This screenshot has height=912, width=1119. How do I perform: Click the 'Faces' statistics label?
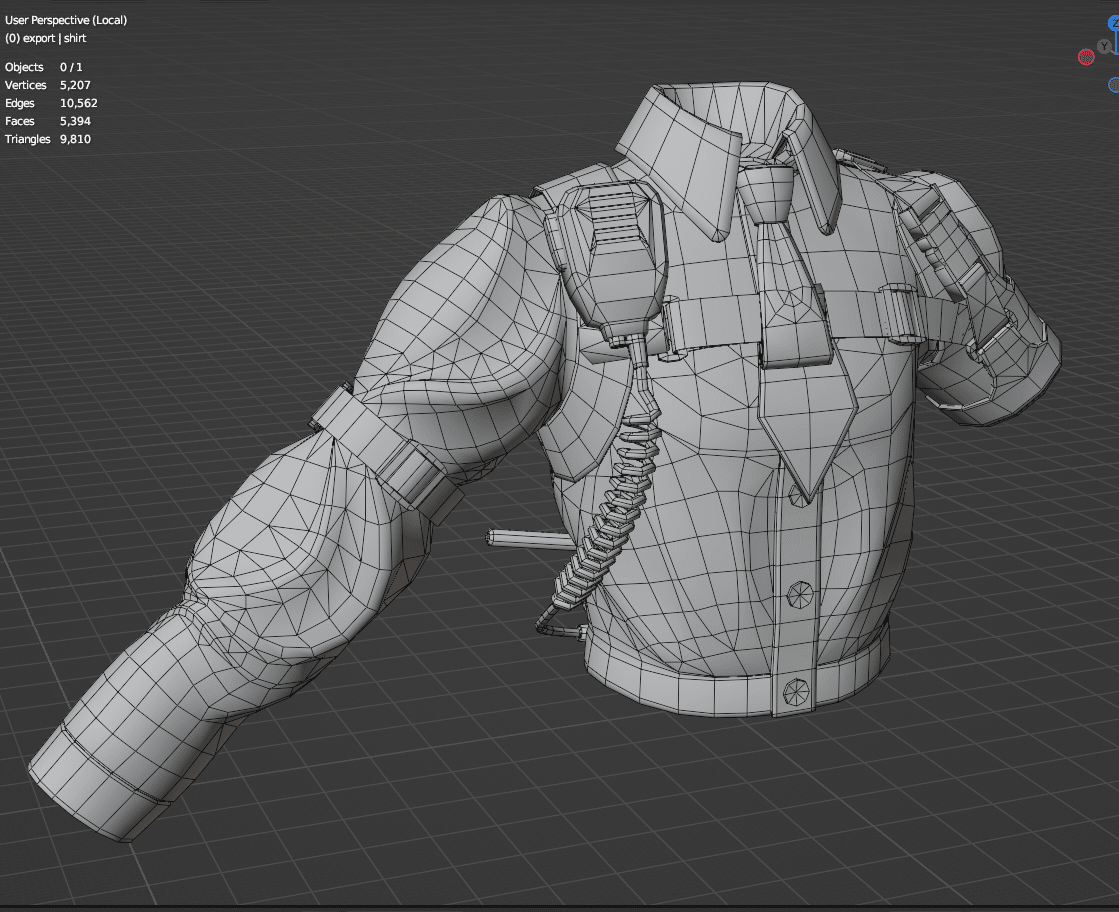pos(20,121)
